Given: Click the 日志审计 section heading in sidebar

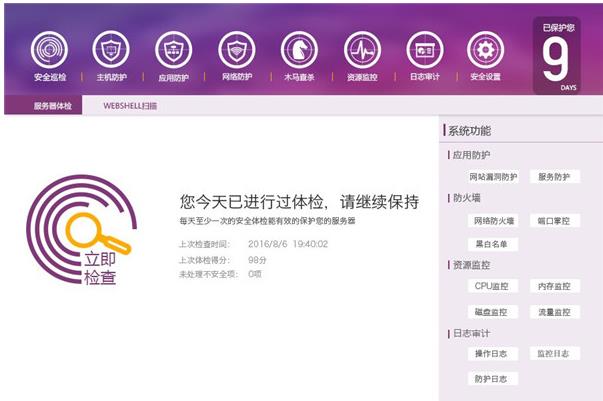Looking at the screenshot, I should tap(471, 333).
